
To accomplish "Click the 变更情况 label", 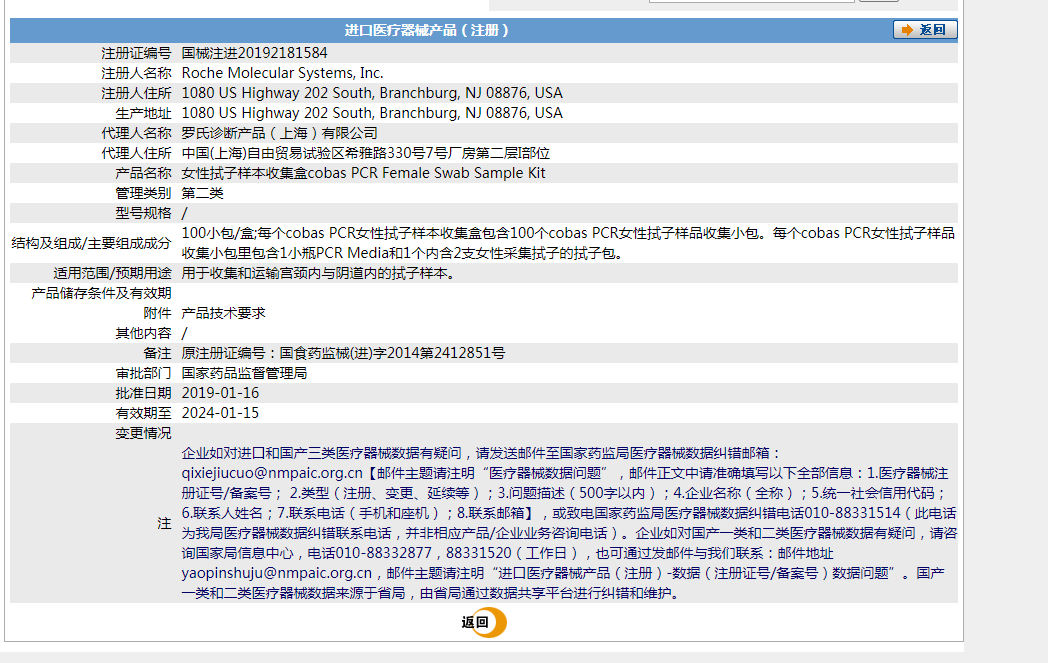I will coord(143,433).
